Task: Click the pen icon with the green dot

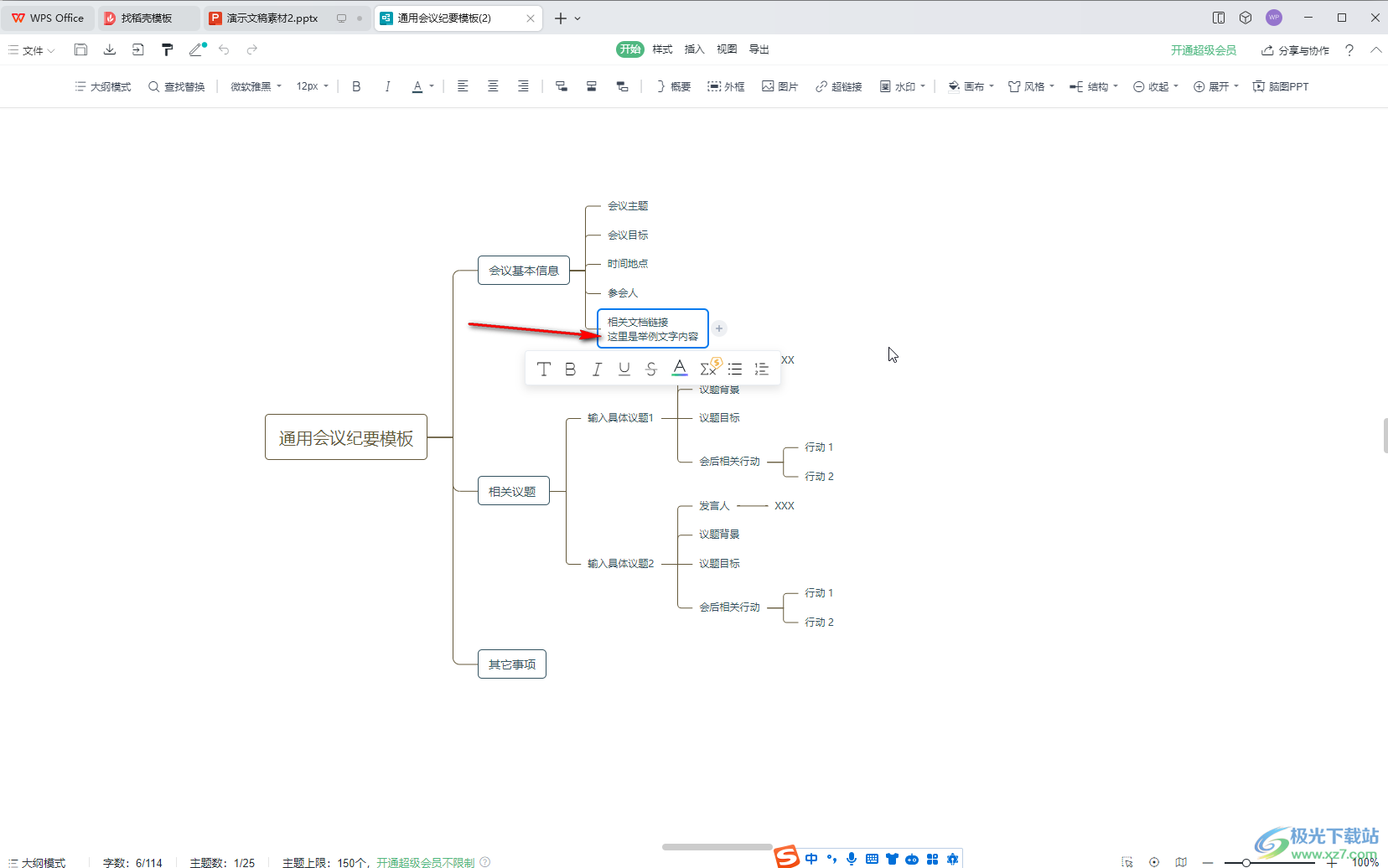Action: pos(197,49)
